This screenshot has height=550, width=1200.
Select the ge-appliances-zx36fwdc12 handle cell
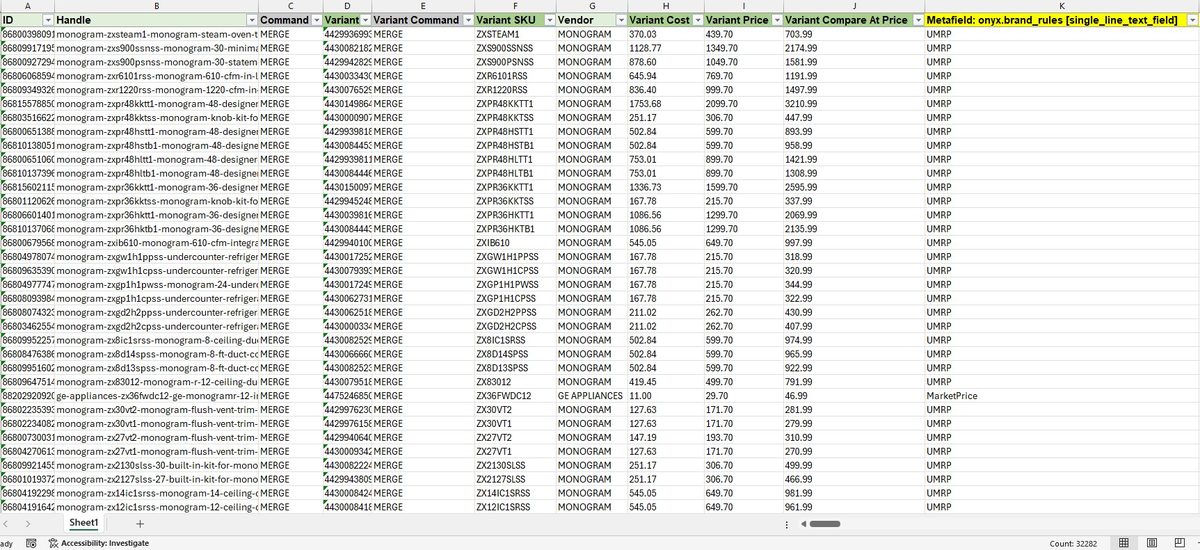156,395
